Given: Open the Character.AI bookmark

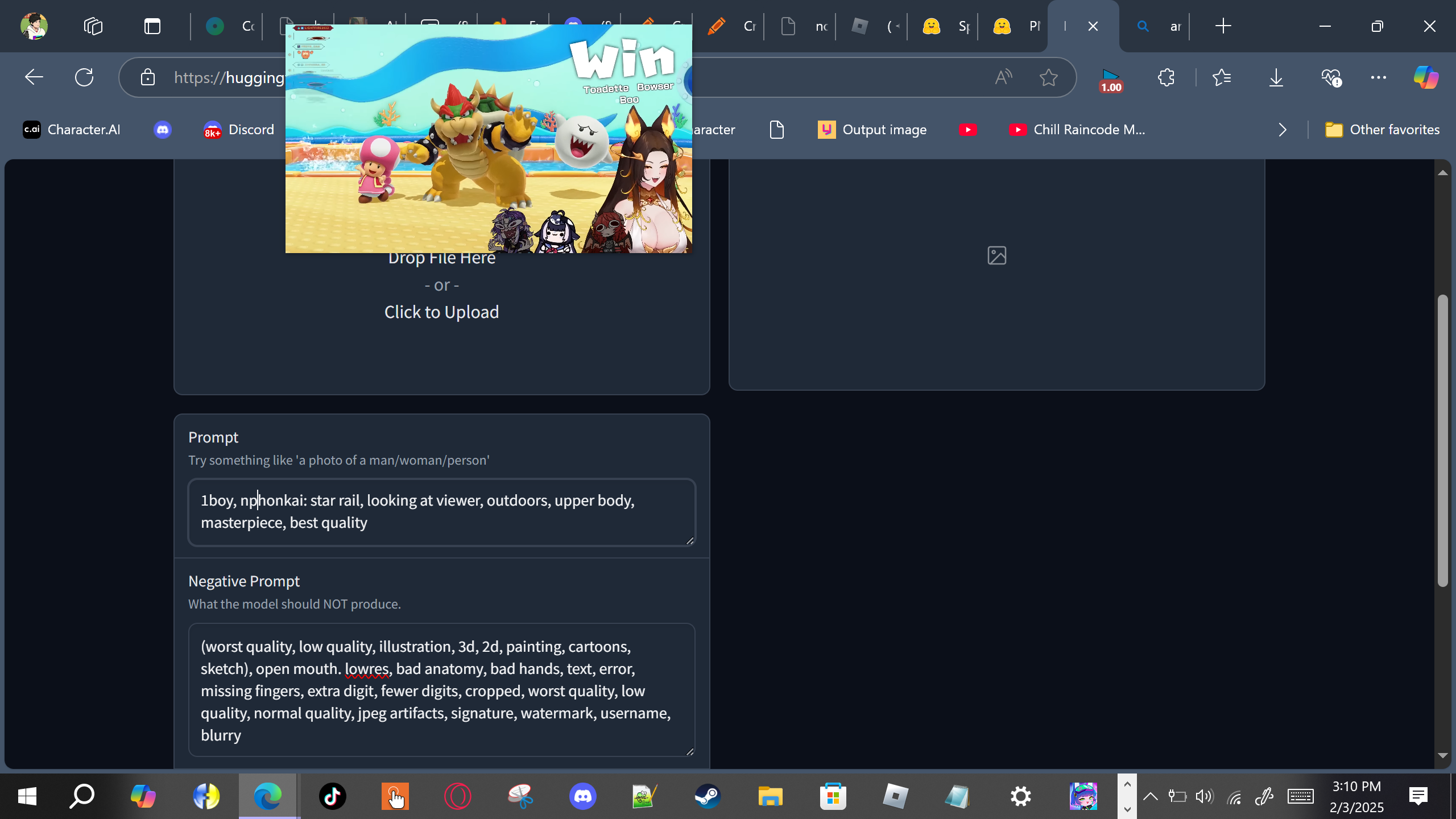Looking at the screenshot, I should click(x=72, y=130).
